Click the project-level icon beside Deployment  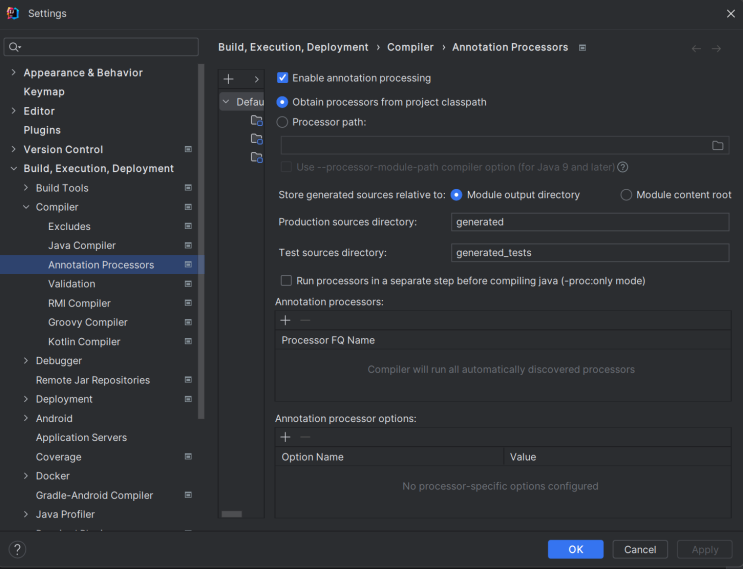[x=188, y=399]
